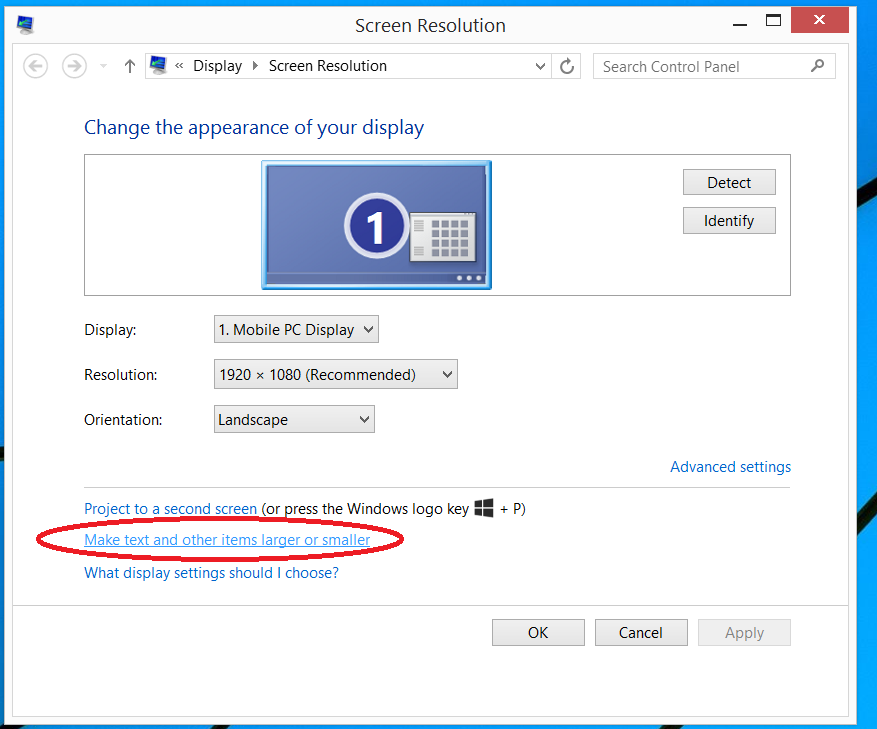Open the Advanced settings link
This screenshot has height=729, width=877.
point(730,467)
